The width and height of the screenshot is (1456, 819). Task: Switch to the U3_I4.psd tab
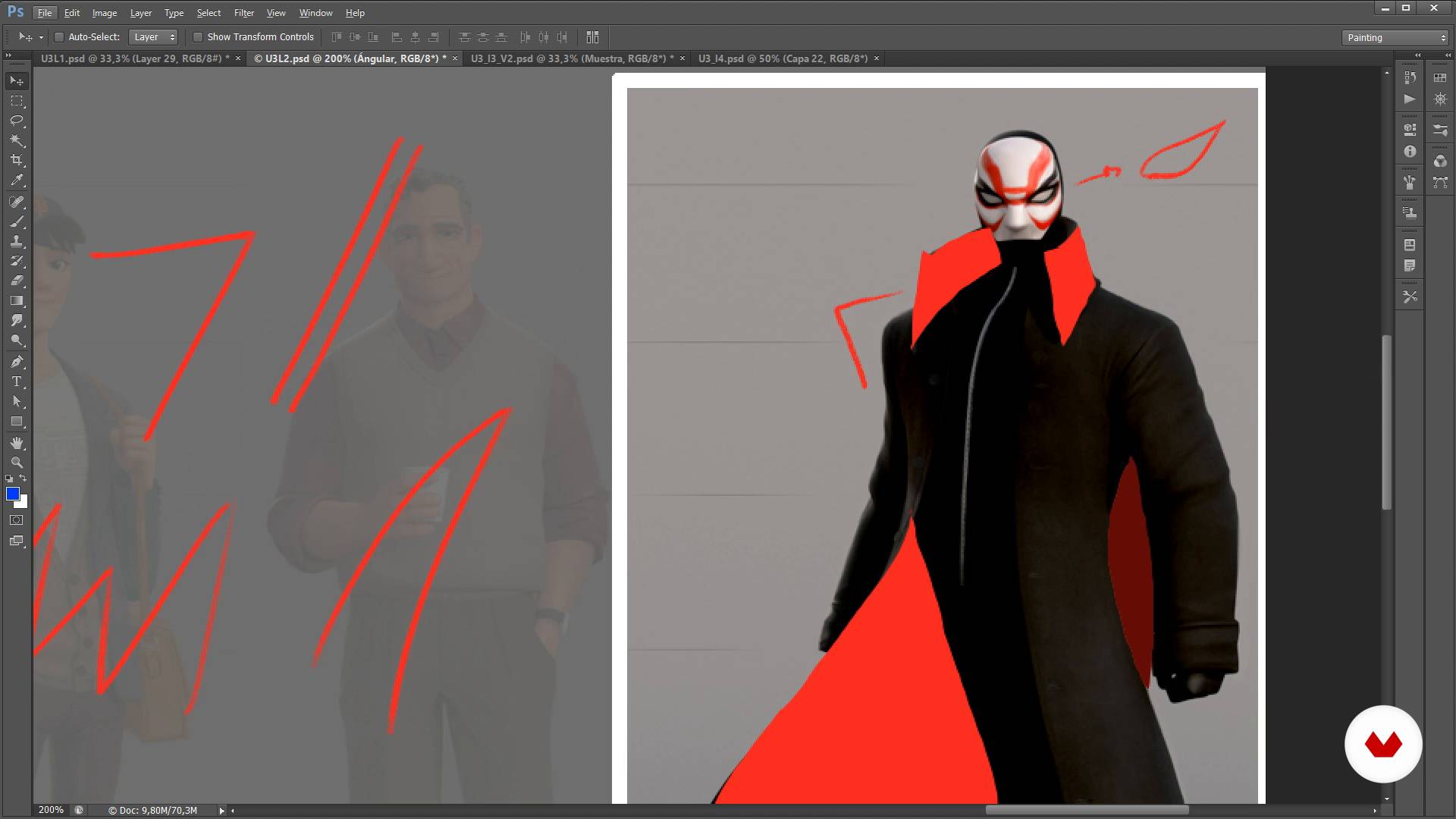(x=782, y=58)
